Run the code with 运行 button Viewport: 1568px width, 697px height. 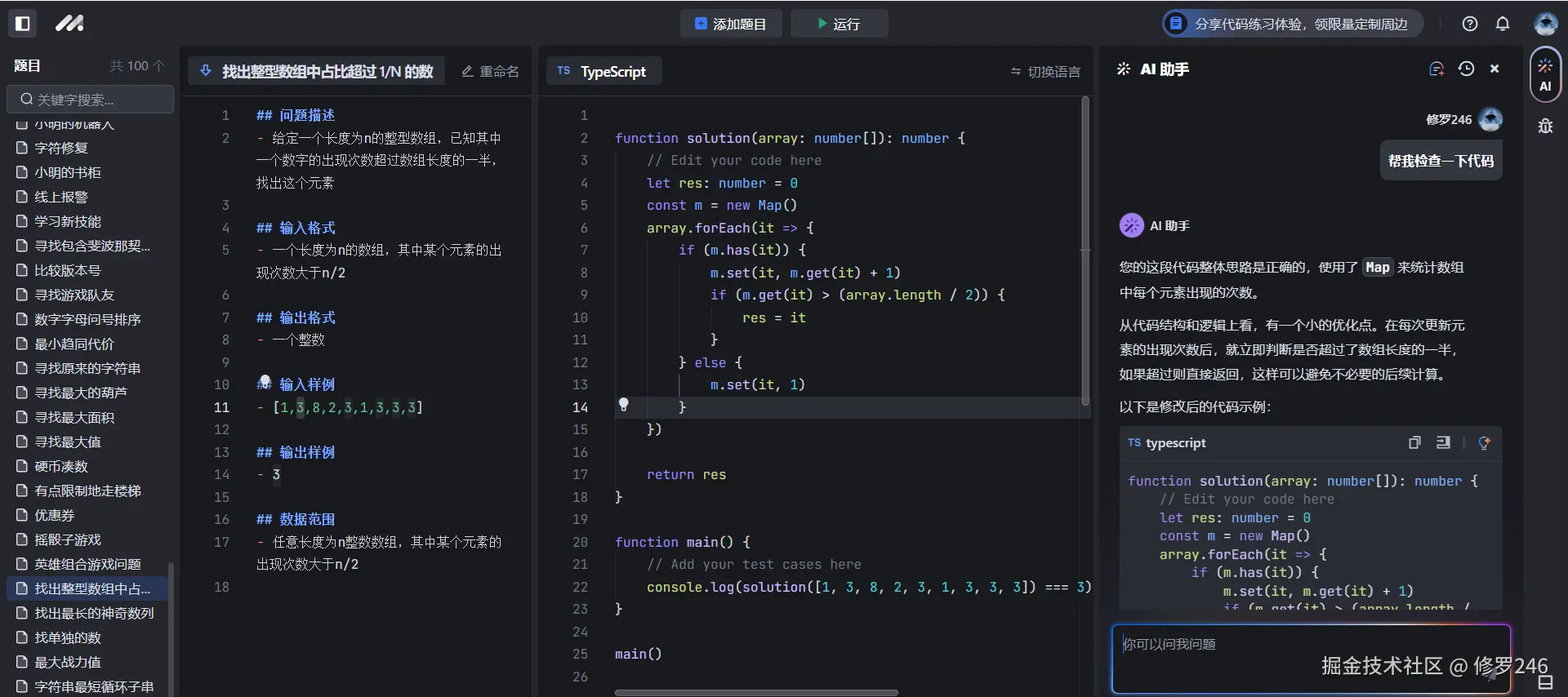coord(839,24)
